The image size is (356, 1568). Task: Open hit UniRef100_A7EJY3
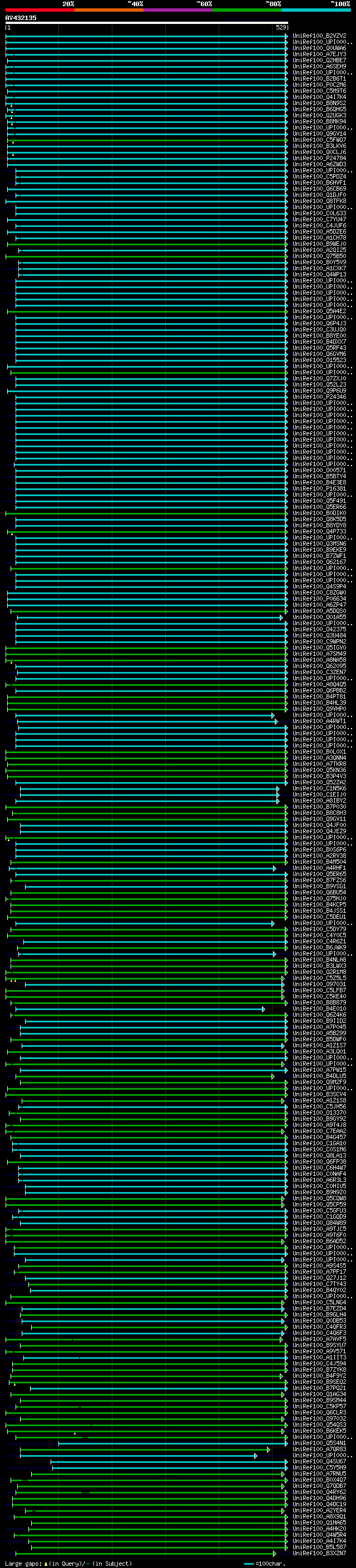[319, 54]
